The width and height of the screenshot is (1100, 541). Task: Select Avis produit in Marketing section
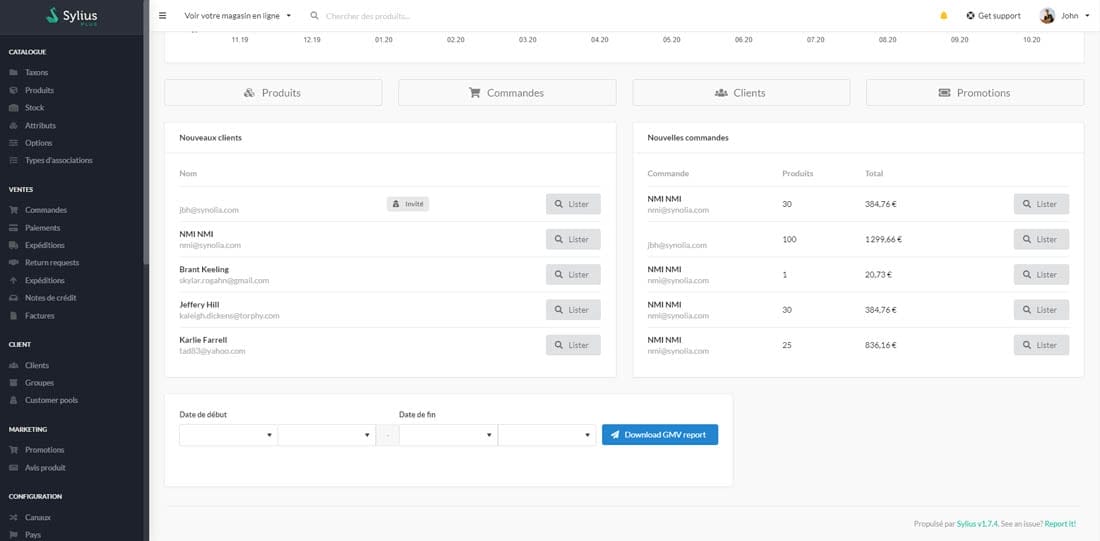click(45, 468)
